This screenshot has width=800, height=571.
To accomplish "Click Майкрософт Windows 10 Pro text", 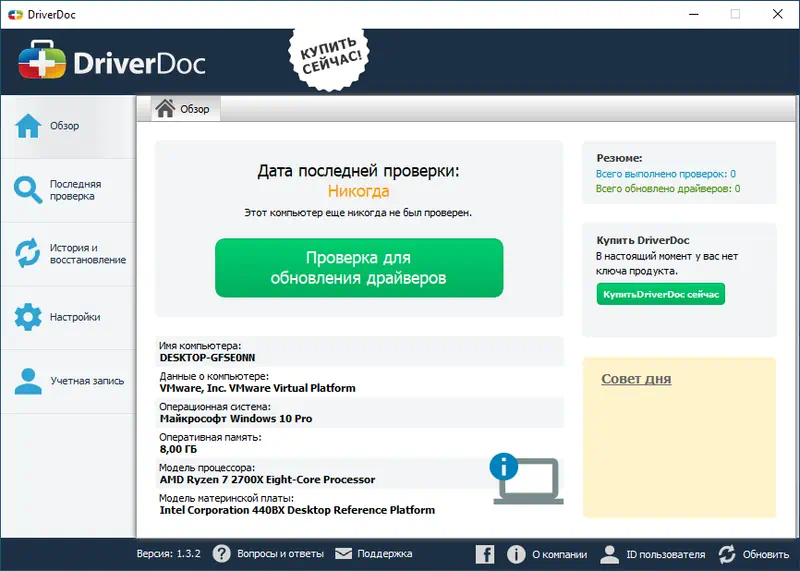I will [x=236, y=419].
